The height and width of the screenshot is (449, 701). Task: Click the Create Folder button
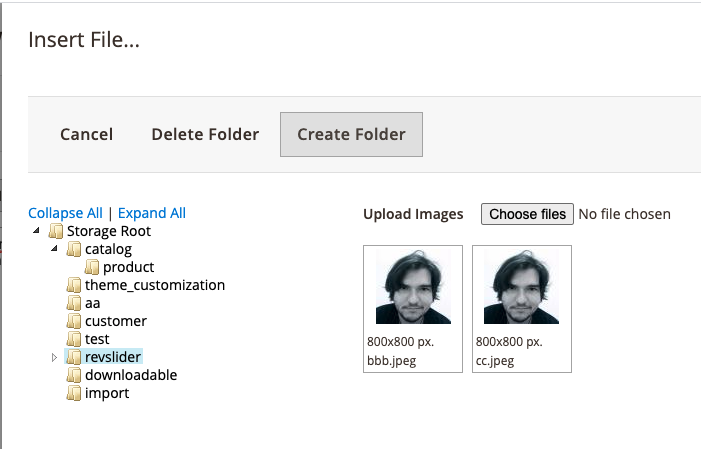351,134
